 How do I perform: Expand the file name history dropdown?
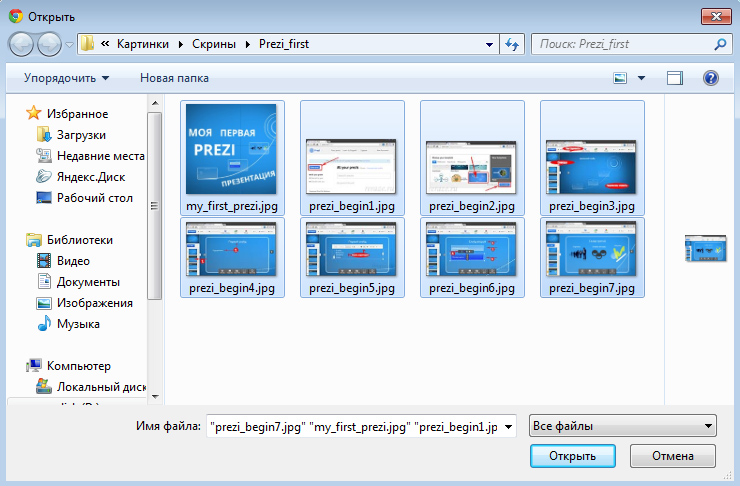pyautogui.click(x=509, y=427)
